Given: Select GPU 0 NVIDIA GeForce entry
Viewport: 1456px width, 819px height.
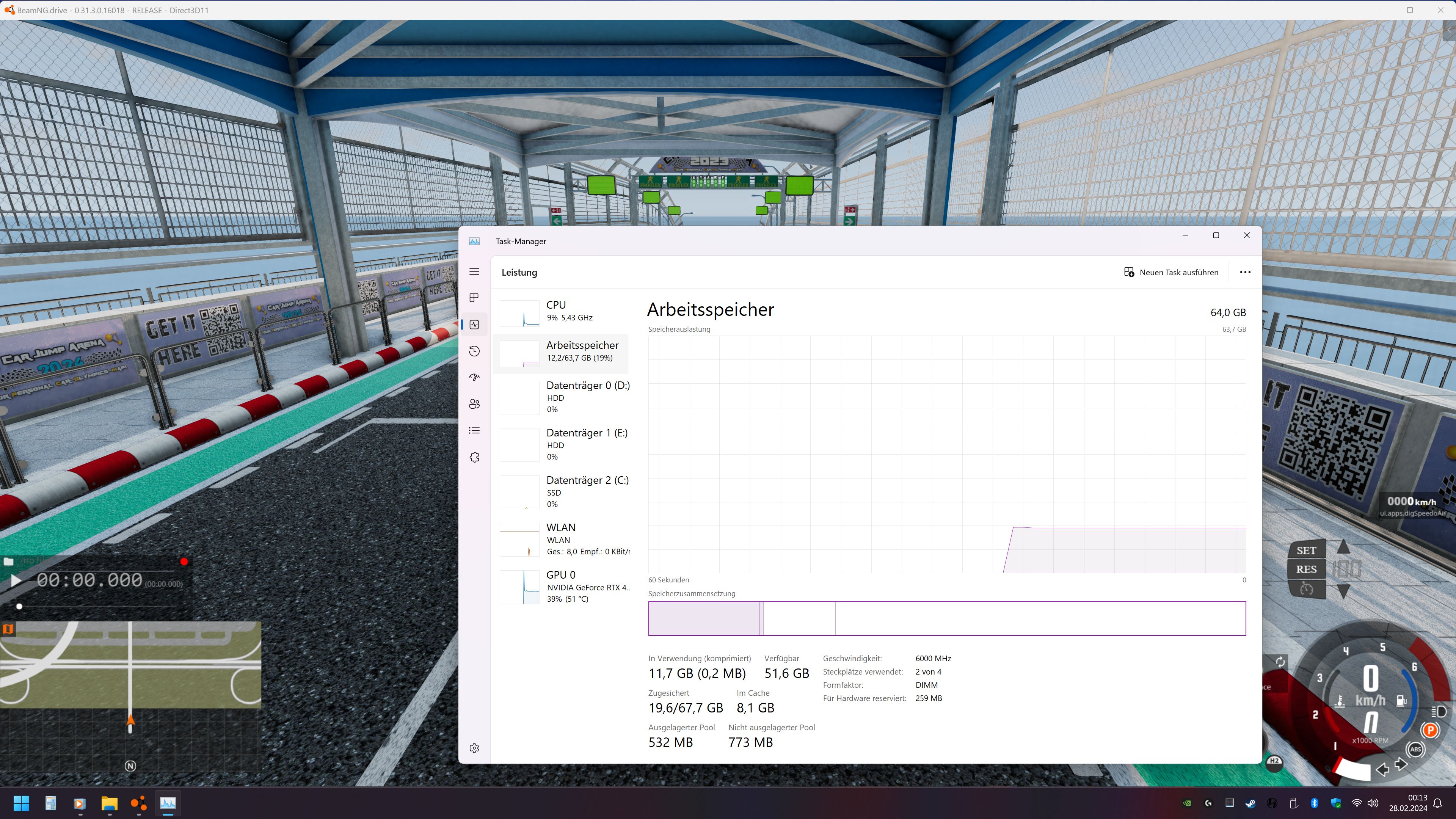Looking at the screenshot, I should tap(564, 587).
